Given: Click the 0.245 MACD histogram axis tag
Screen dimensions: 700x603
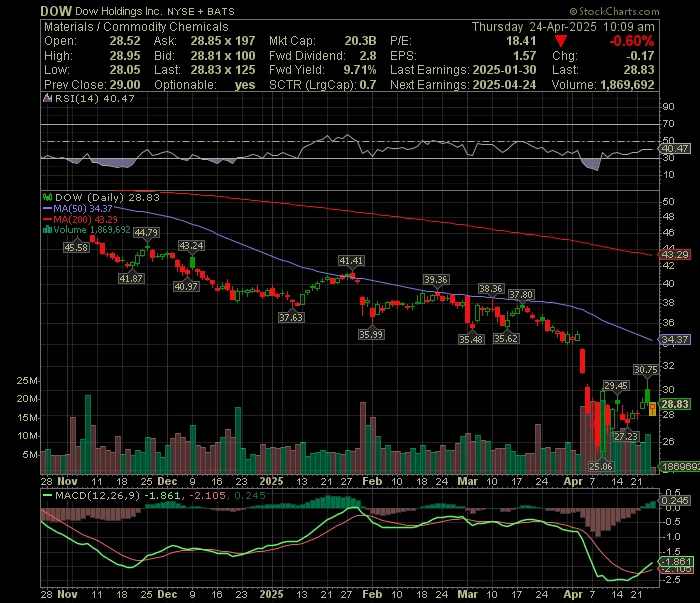Looking at the screenshot, I should [675, 500].
